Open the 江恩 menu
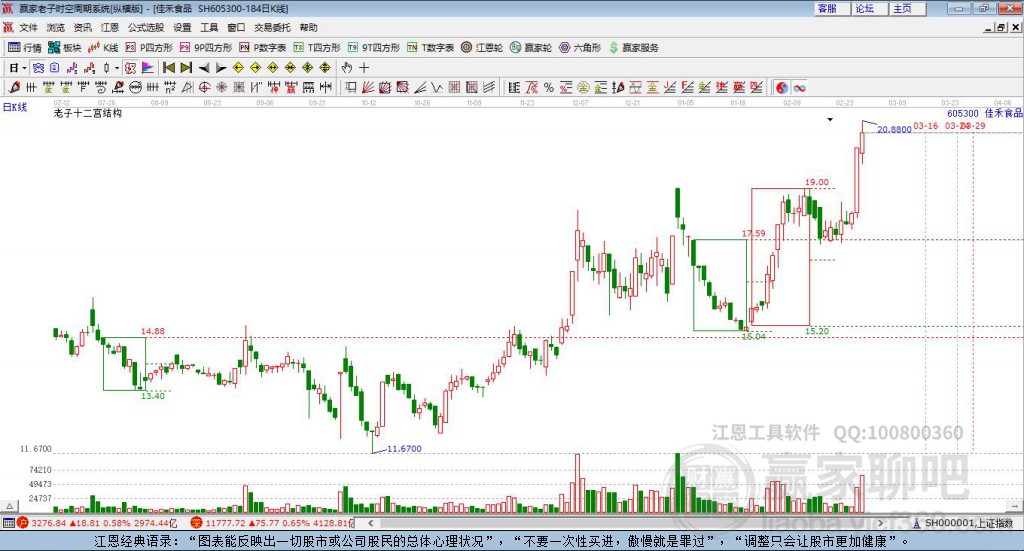This screenshot has height=551, width=1024. click(x=110, y=27)
